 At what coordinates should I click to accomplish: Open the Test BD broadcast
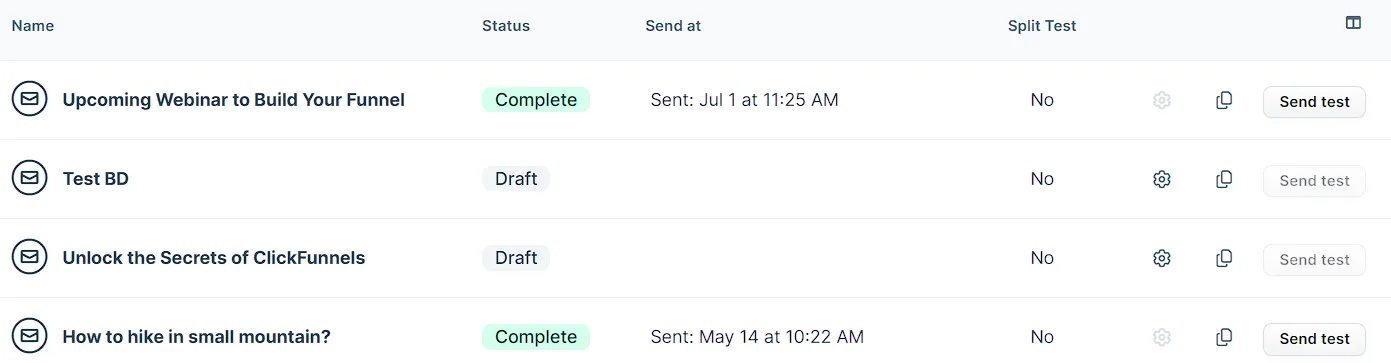[95, 178]
